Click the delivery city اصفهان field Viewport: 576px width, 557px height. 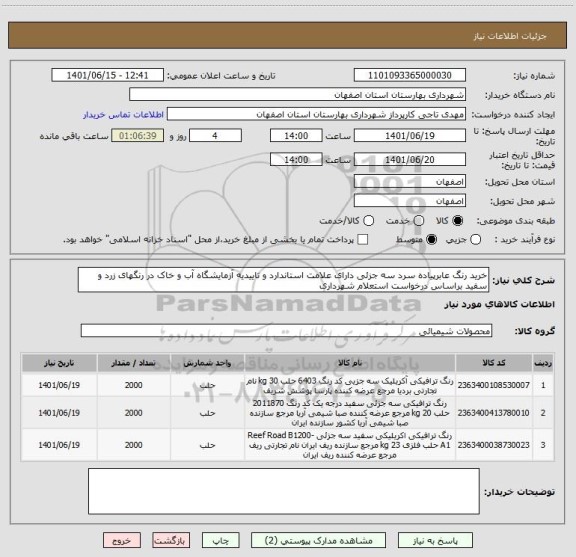pyautogui.click(x=410, y=201)
